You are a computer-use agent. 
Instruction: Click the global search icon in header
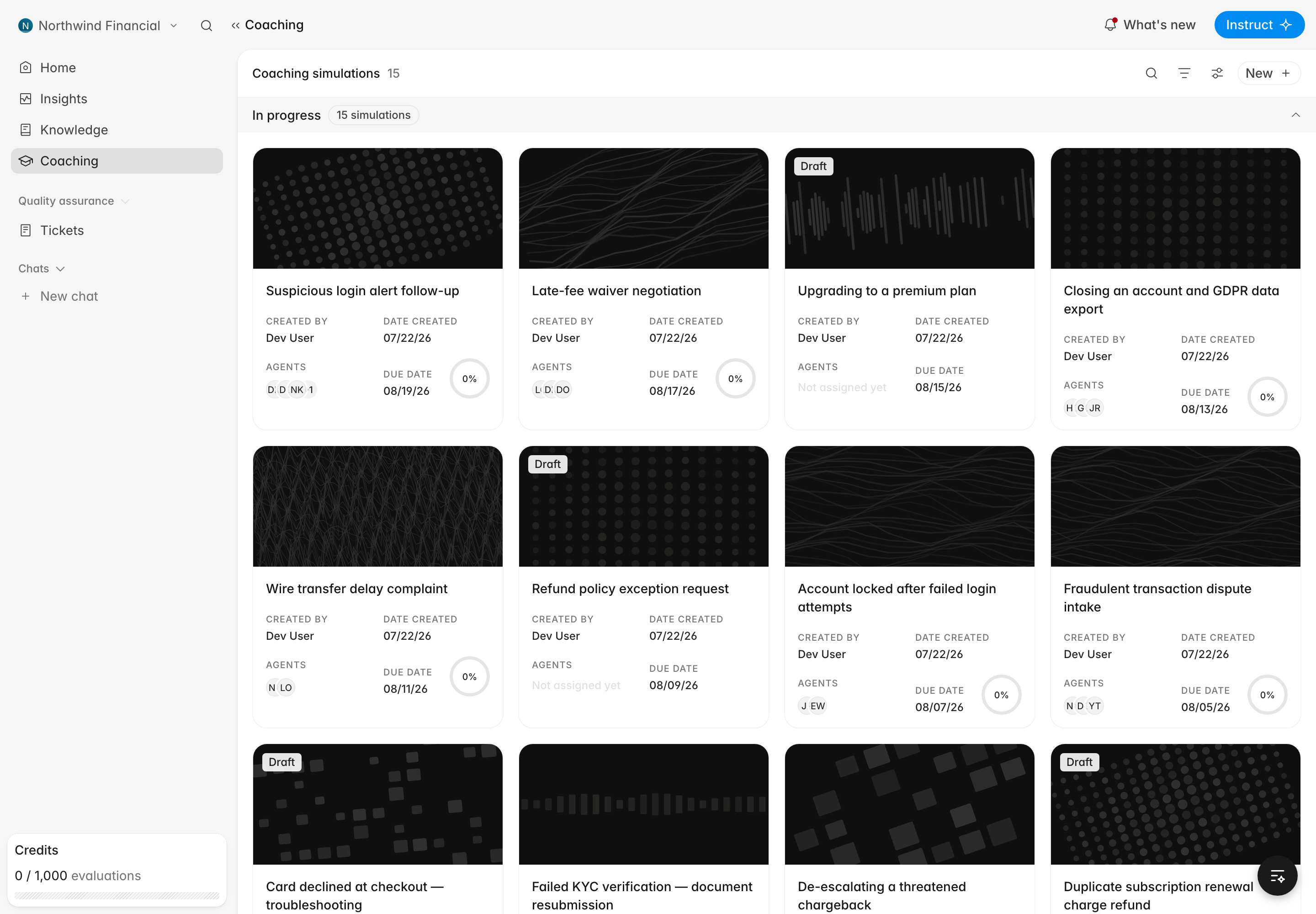tap(206, 26)
